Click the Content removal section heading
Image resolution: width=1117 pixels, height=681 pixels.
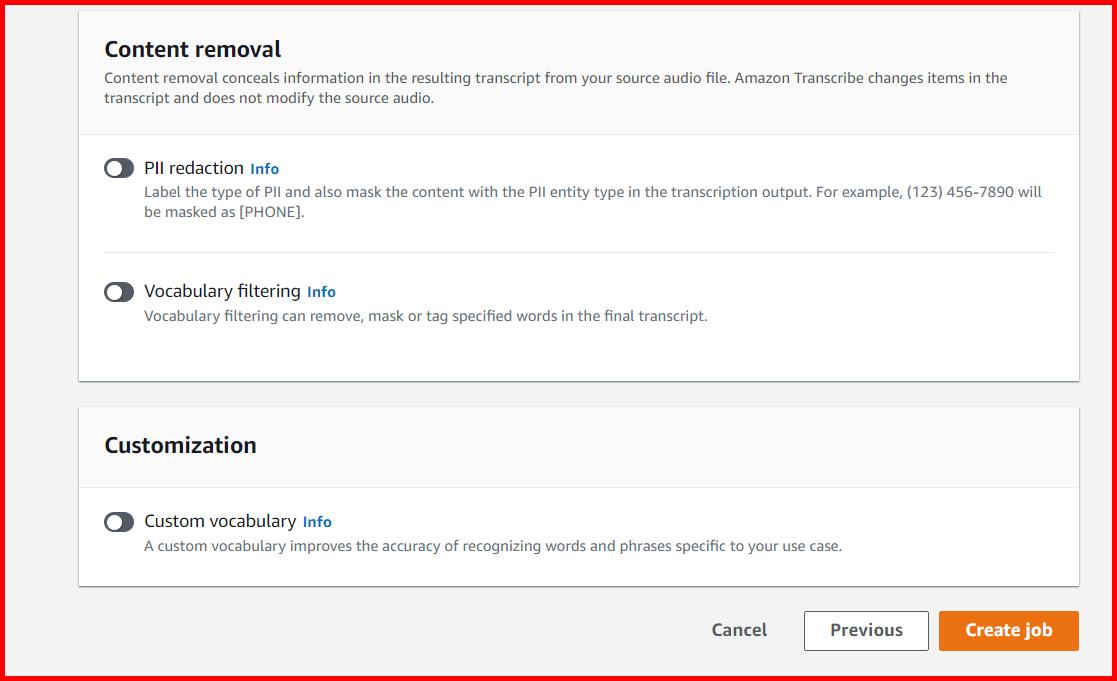point(191,49)
